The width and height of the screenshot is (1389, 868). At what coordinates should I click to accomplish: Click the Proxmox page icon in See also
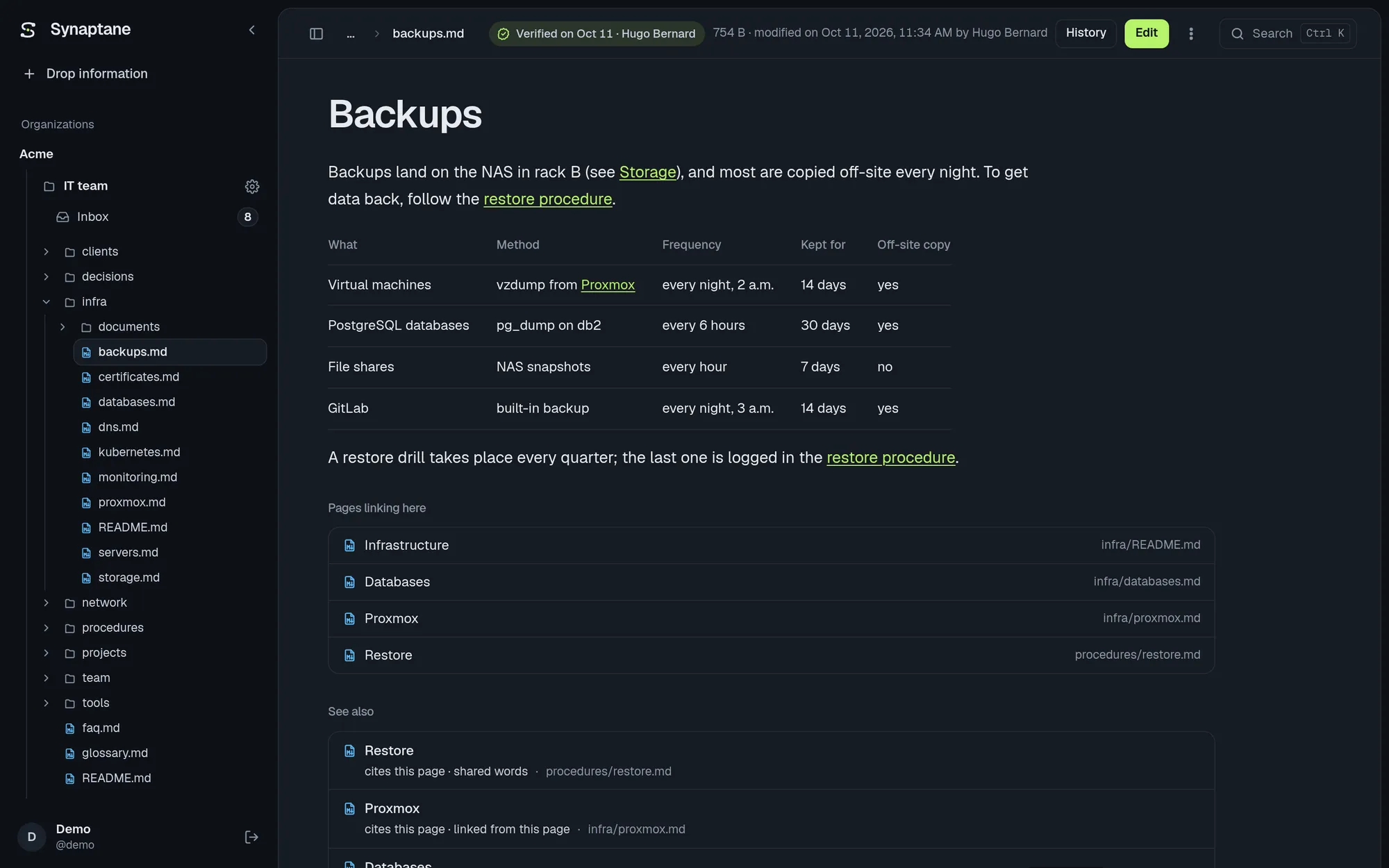pyautogui.click(x=349, y=808)
